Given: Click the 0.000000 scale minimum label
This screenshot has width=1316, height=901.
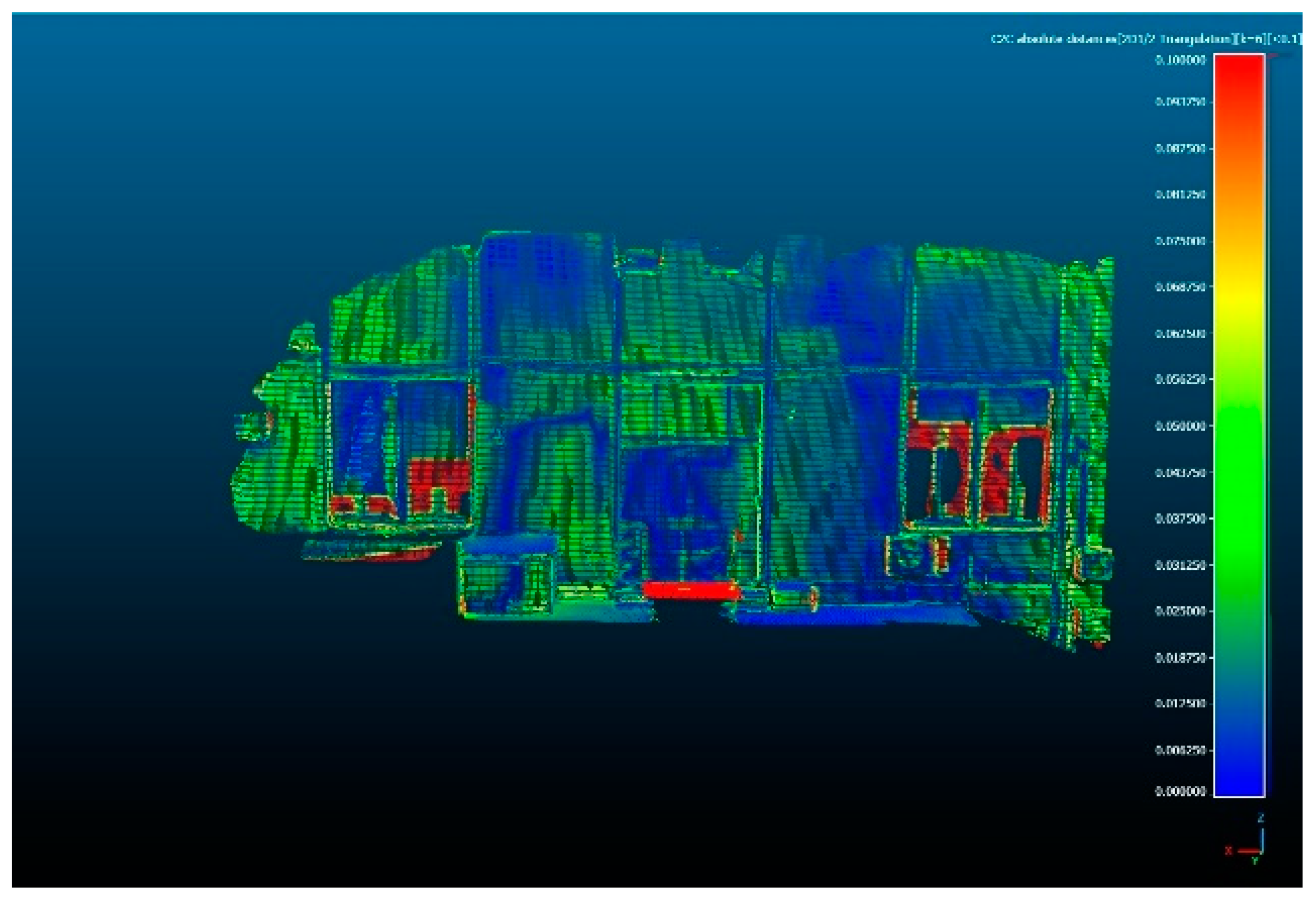Looking at the screenshot, I should point(1180,791).
